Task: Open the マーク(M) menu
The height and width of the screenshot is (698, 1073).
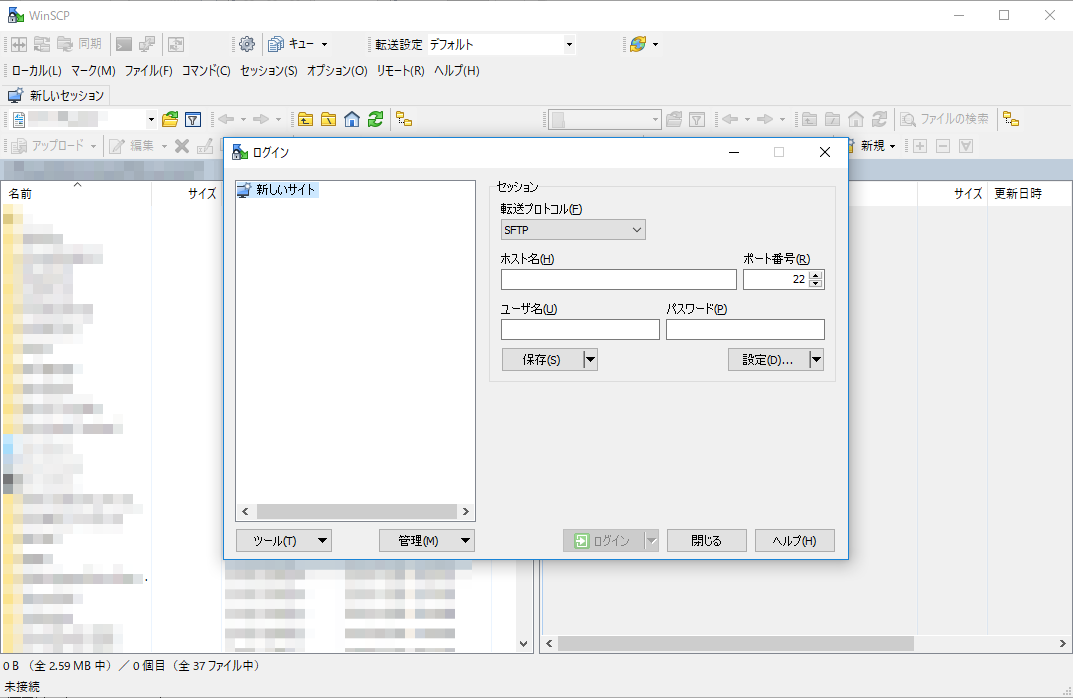Action: coord(93,70)
